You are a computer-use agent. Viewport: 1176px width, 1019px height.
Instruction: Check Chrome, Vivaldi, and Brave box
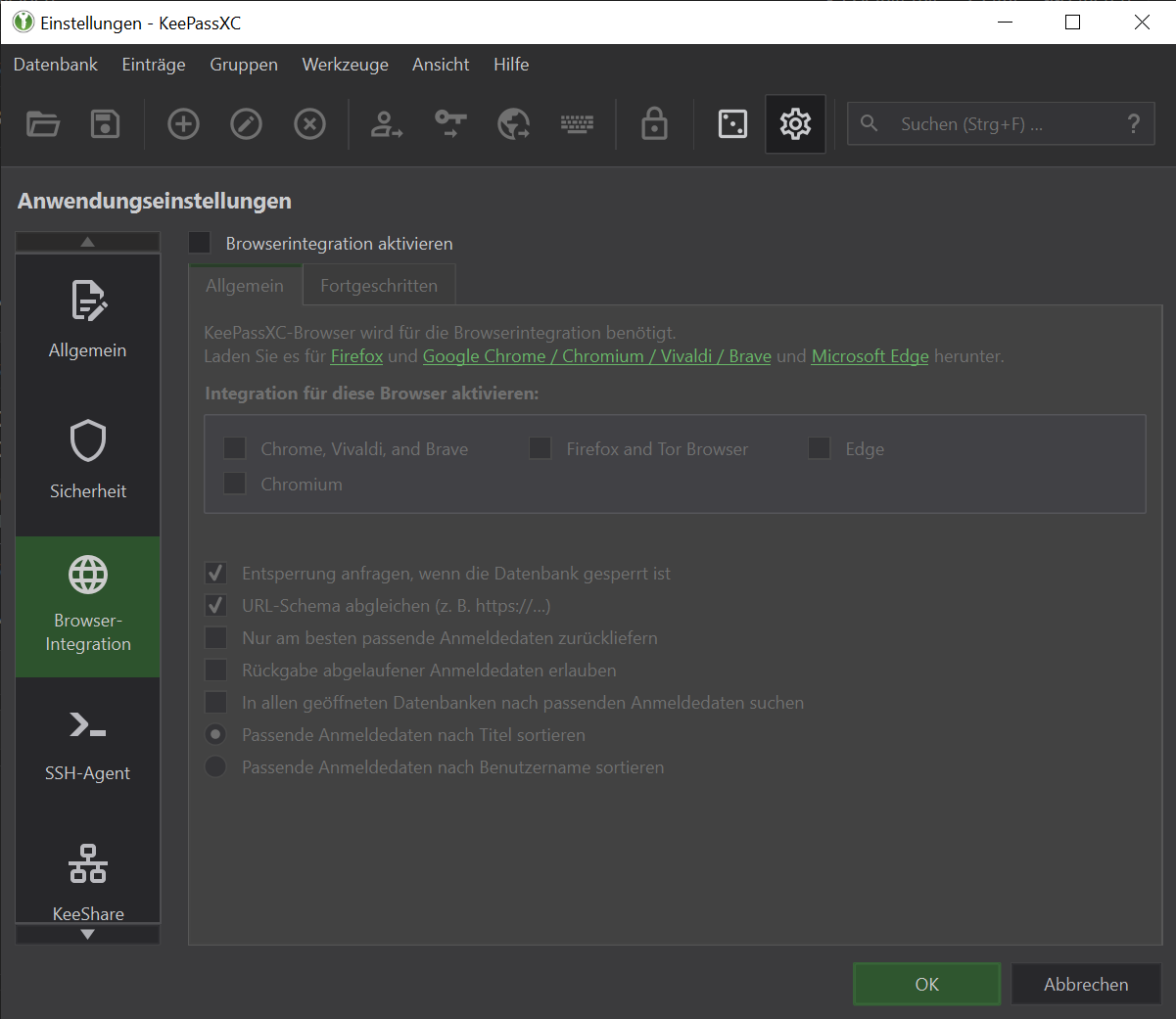pos(235,448)
